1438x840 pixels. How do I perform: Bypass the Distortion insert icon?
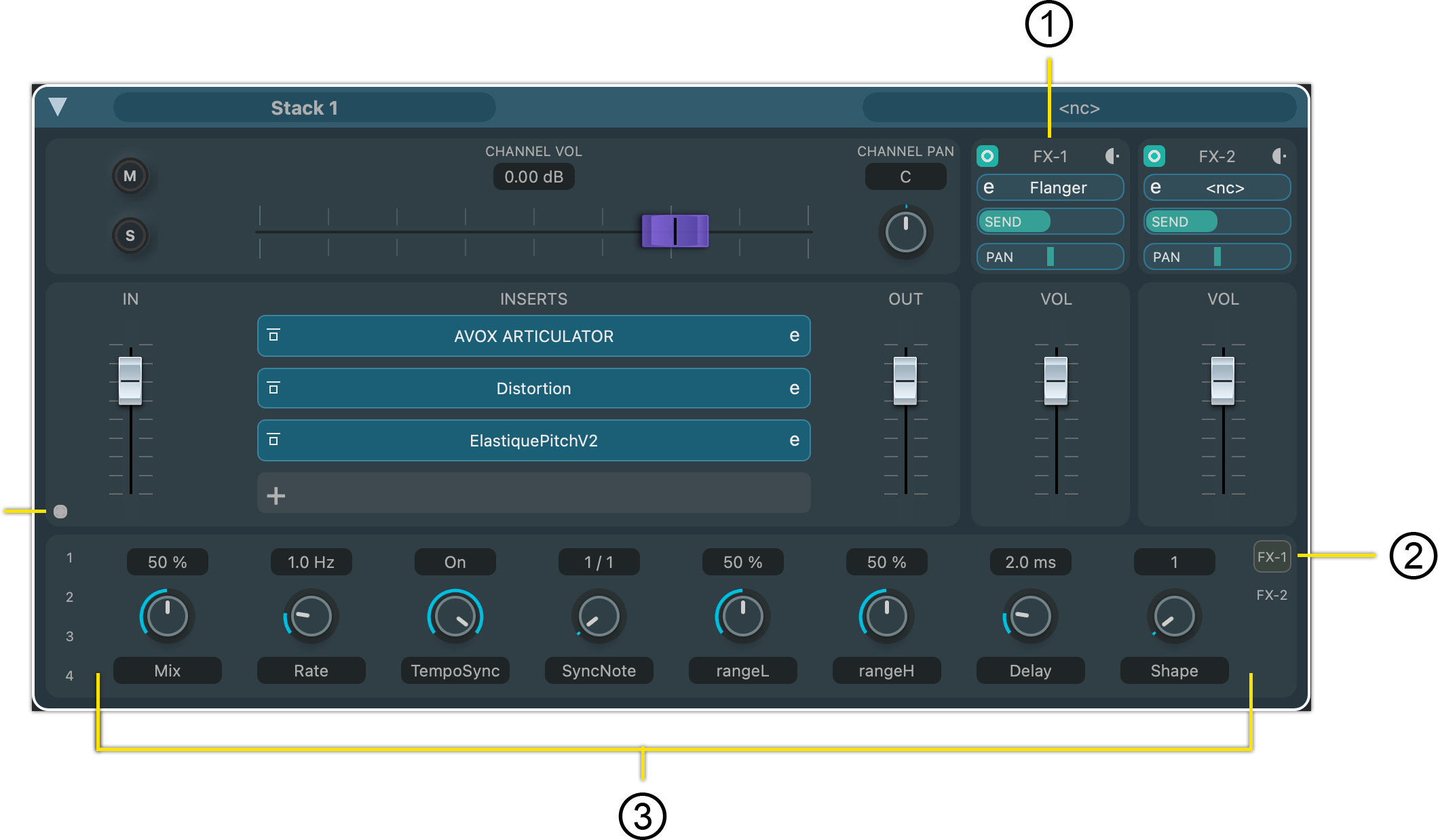click(x=273, y=388)
